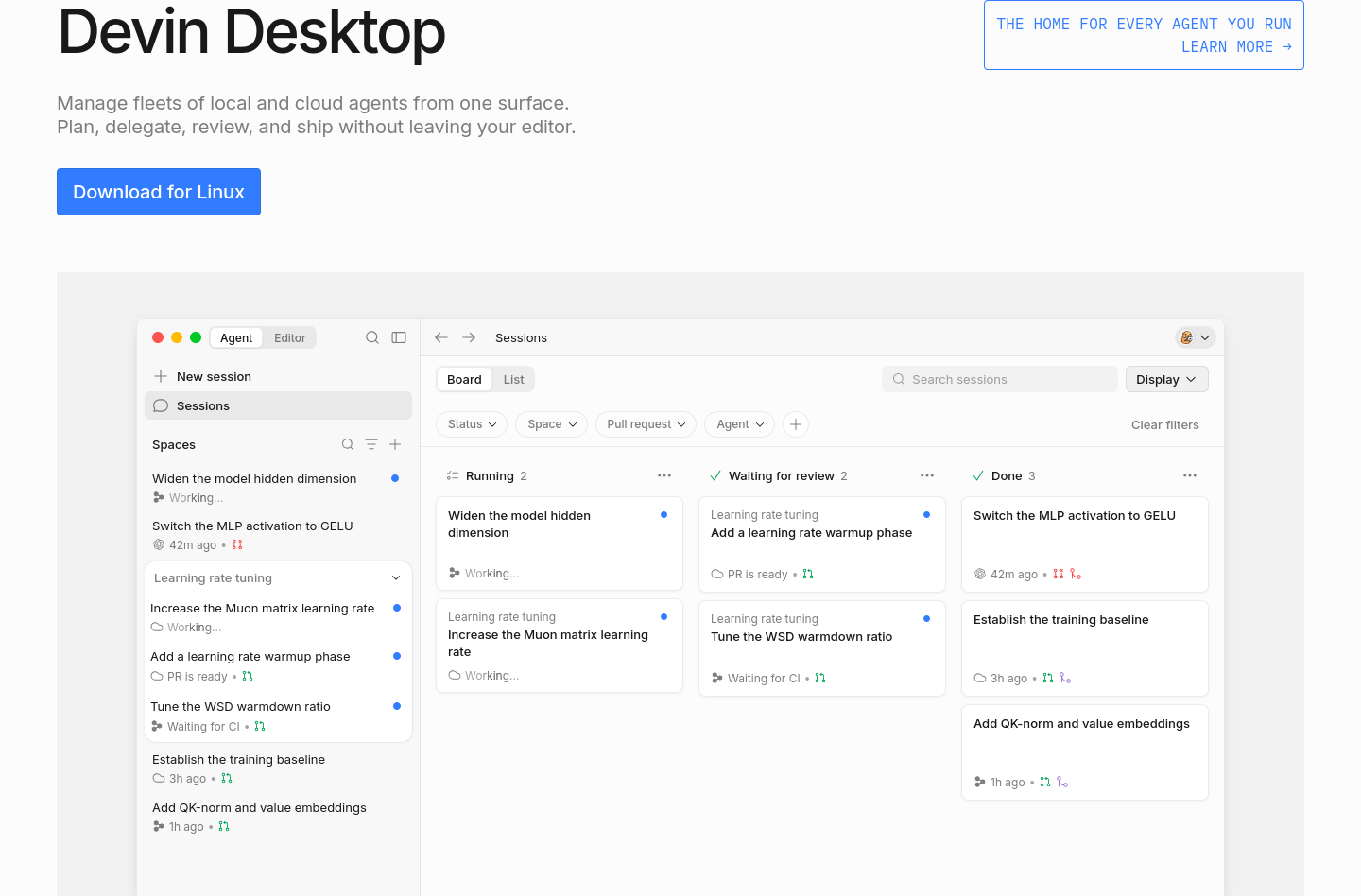
Task: Select sidebar session Add a learning rate warmup phase
Action: pos(278,666)
